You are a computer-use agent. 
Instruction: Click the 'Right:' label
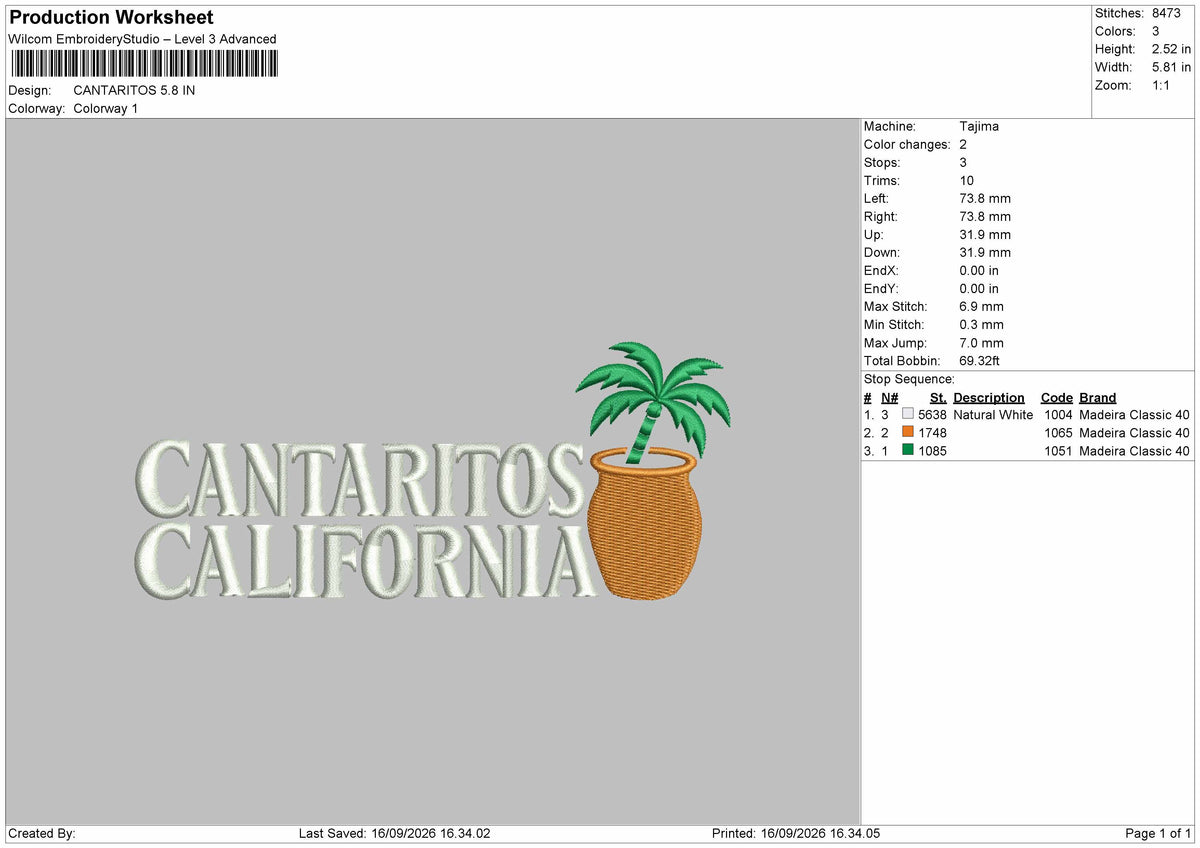click(x=881, y=217)
